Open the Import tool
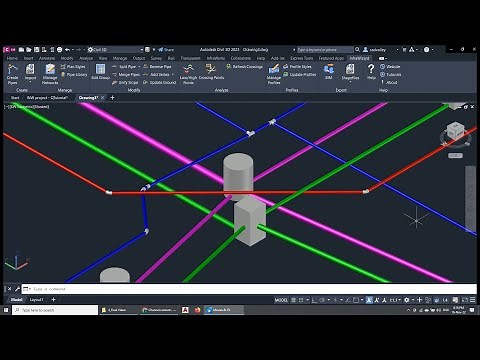480x360 pixels. 30,72
